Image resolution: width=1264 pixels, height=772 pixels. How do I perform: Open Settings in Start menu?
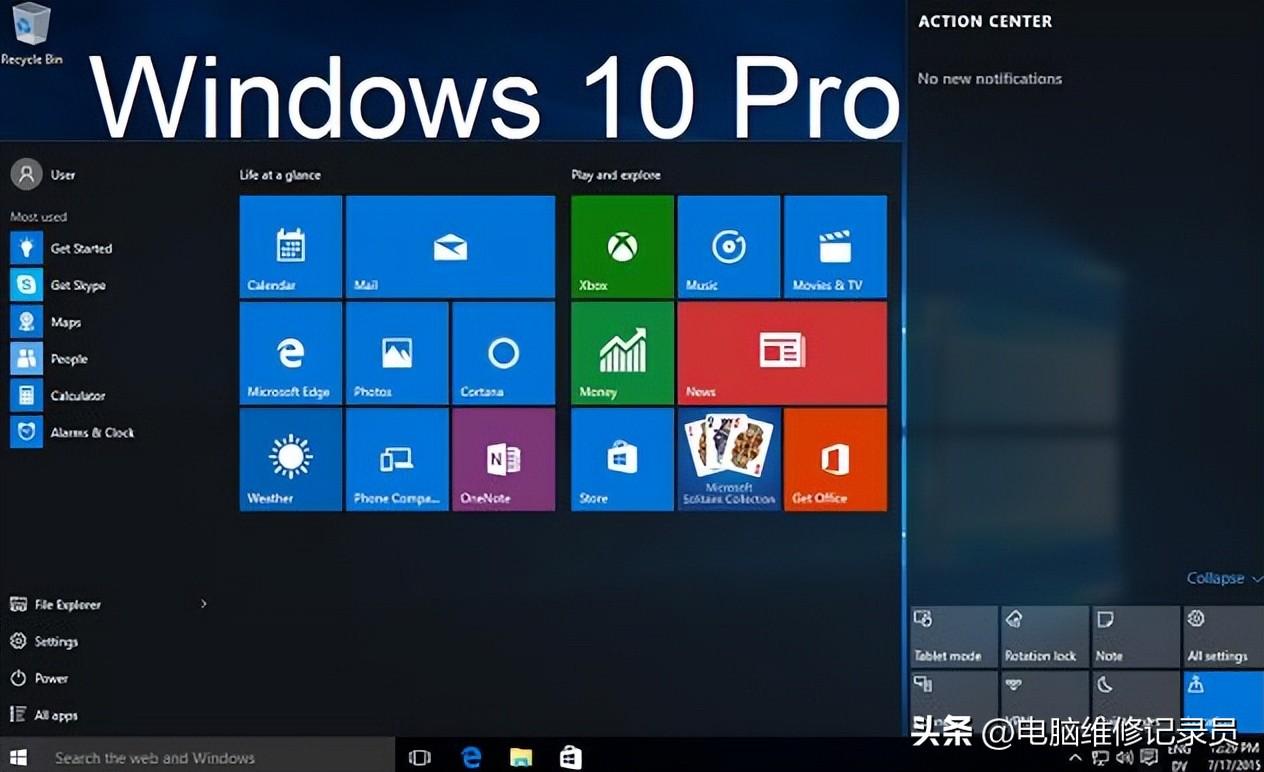44,641
